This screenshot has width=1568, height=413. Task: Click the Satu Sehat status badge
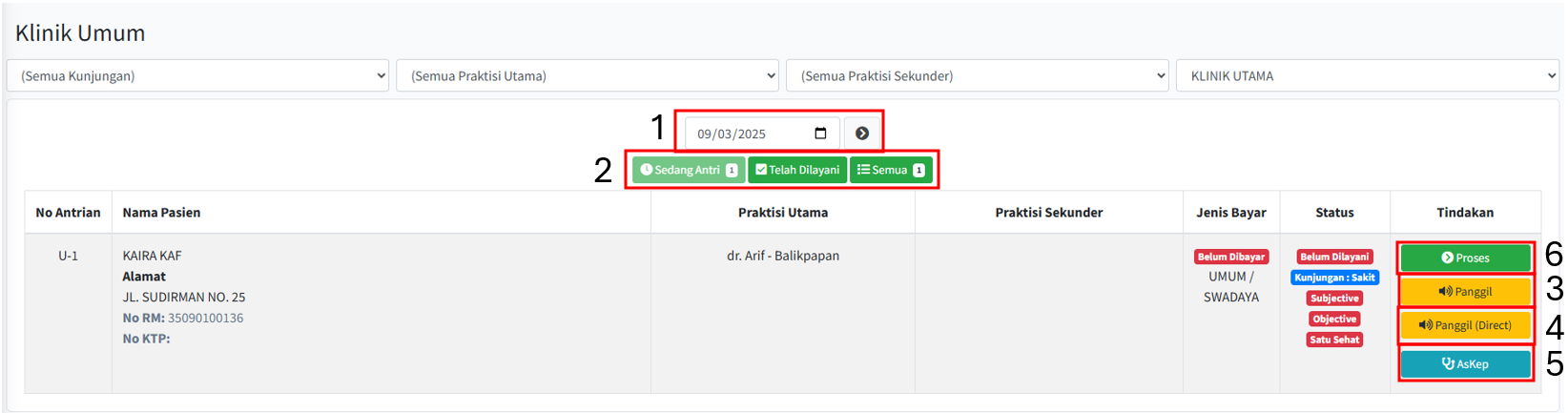1334,340
